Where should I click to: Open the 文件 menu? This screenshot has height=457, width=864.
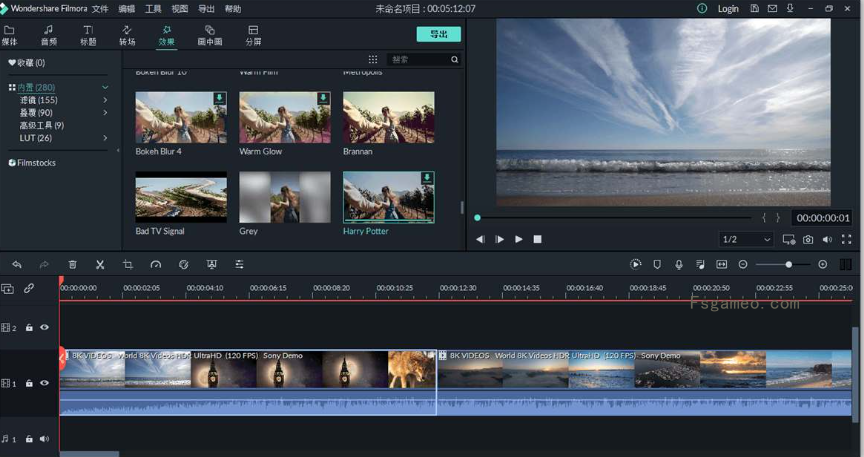(100, 9)
